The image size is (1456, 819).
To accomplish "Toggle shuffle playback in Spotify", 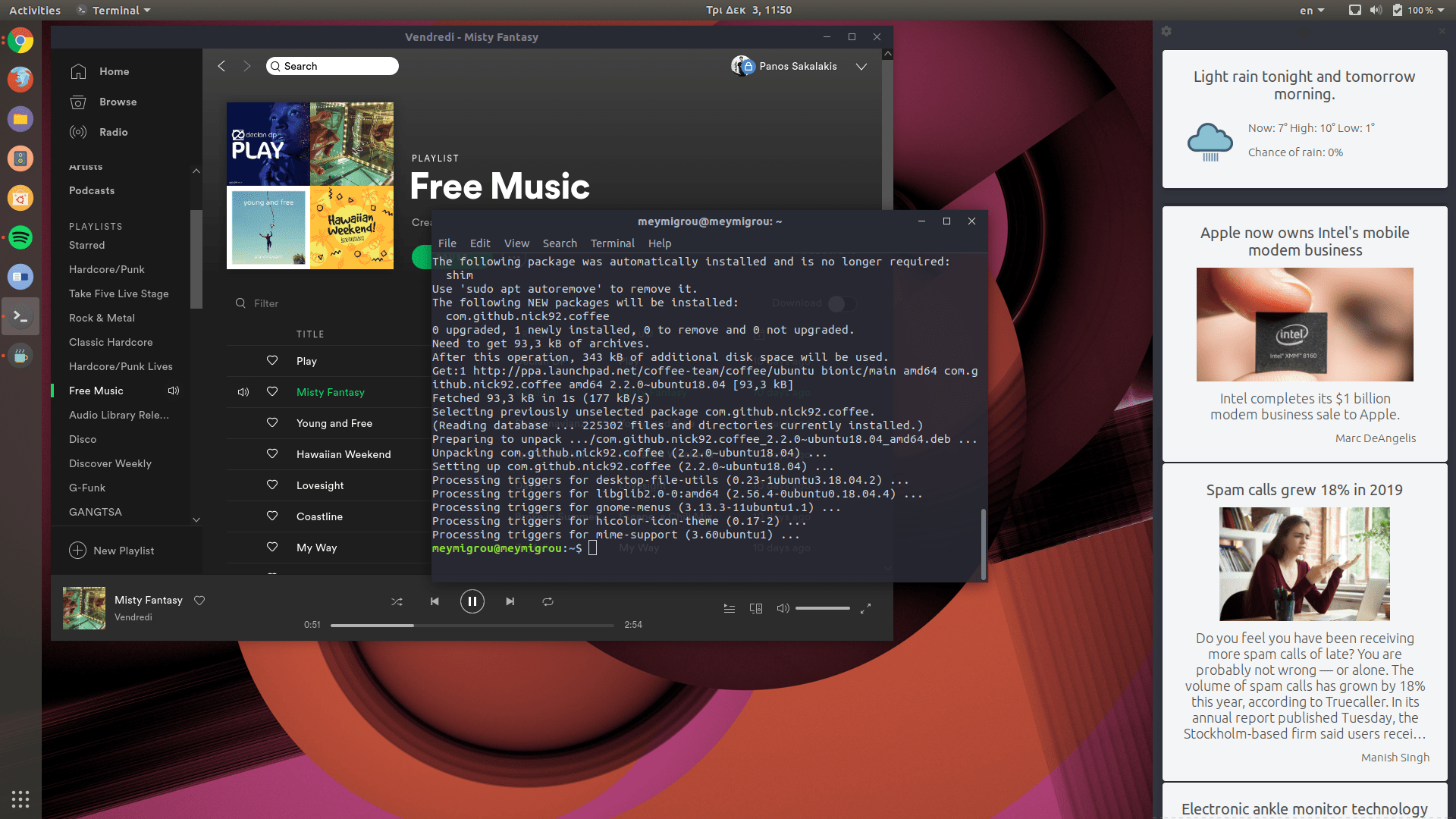I will coord(397,601).
